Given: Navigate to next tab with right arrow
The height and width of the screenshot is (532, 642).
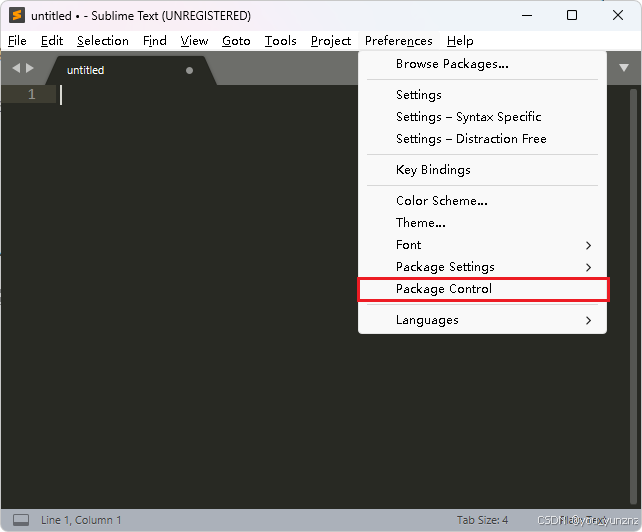Looking at the screenshot, I should (x=30, y=68).
